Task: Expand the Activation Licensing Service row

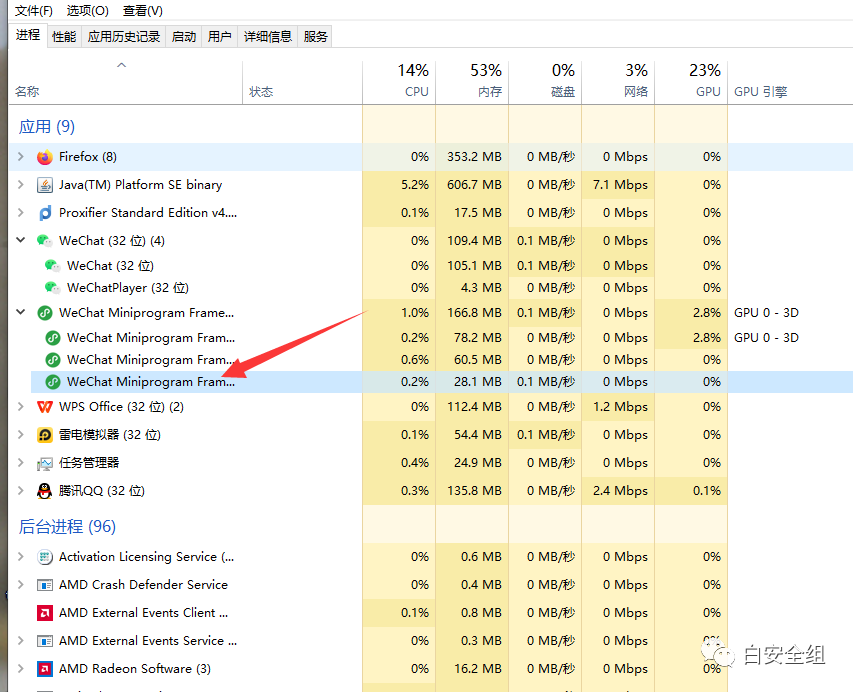Action: [21, 557]
